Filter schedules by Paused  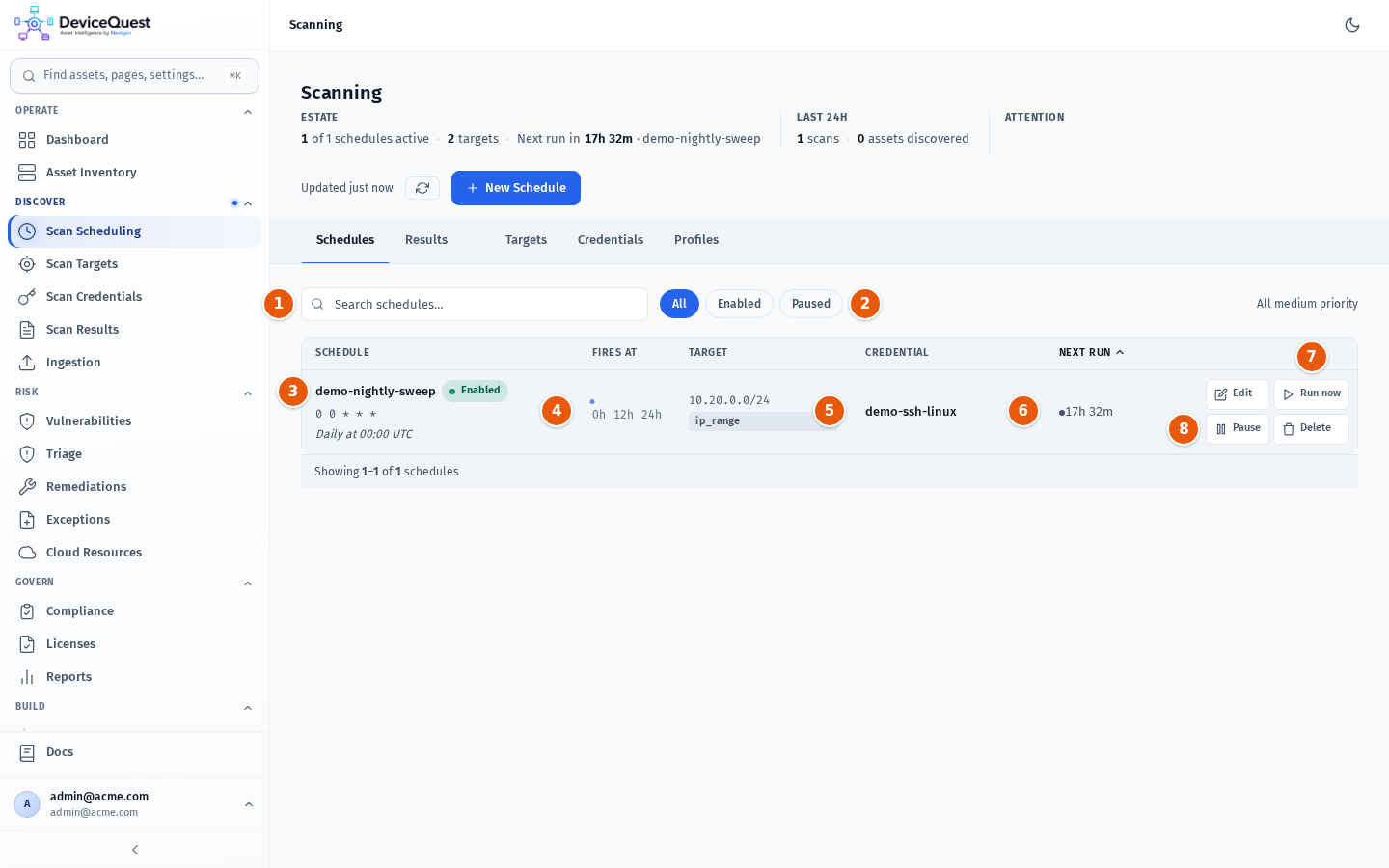click(811, 304)
